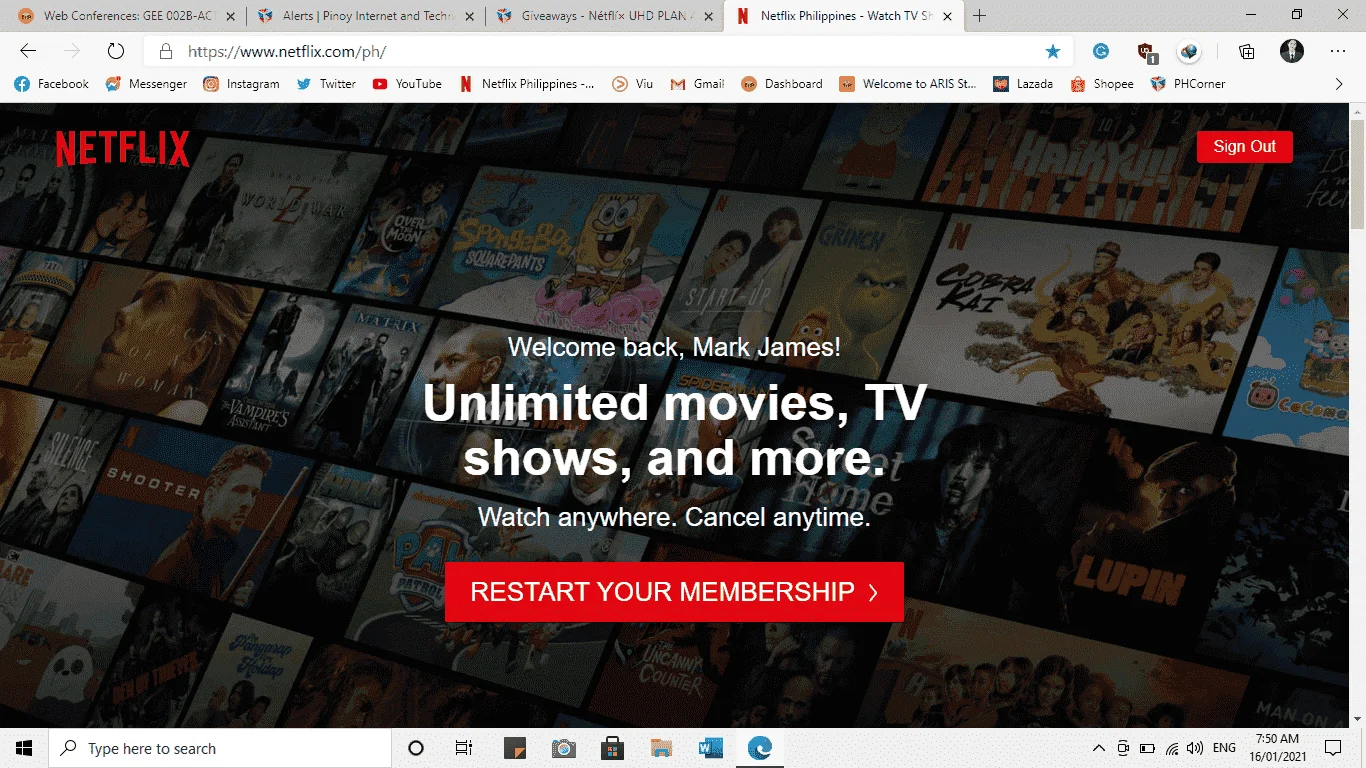Click the blue favorites star icon

point(1052,51)
